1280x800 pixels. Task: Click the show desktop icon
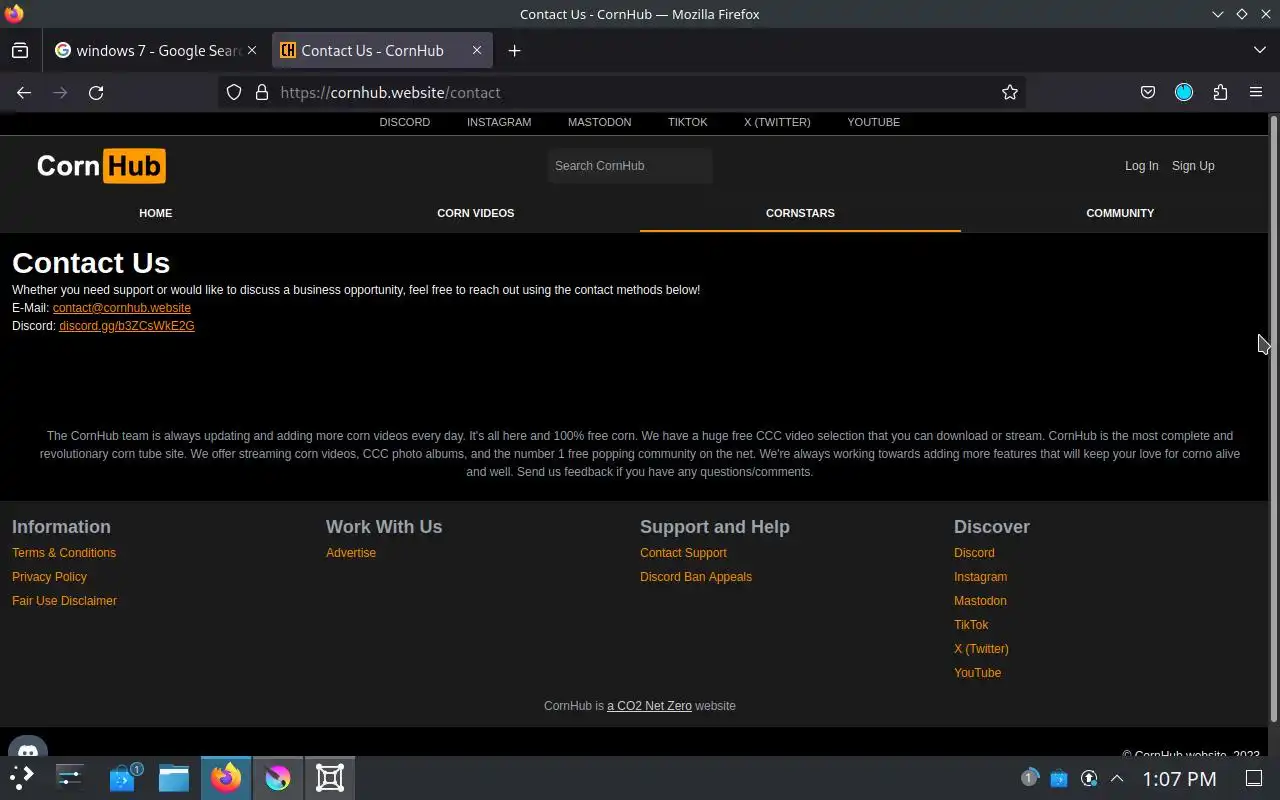[1254, 778]
